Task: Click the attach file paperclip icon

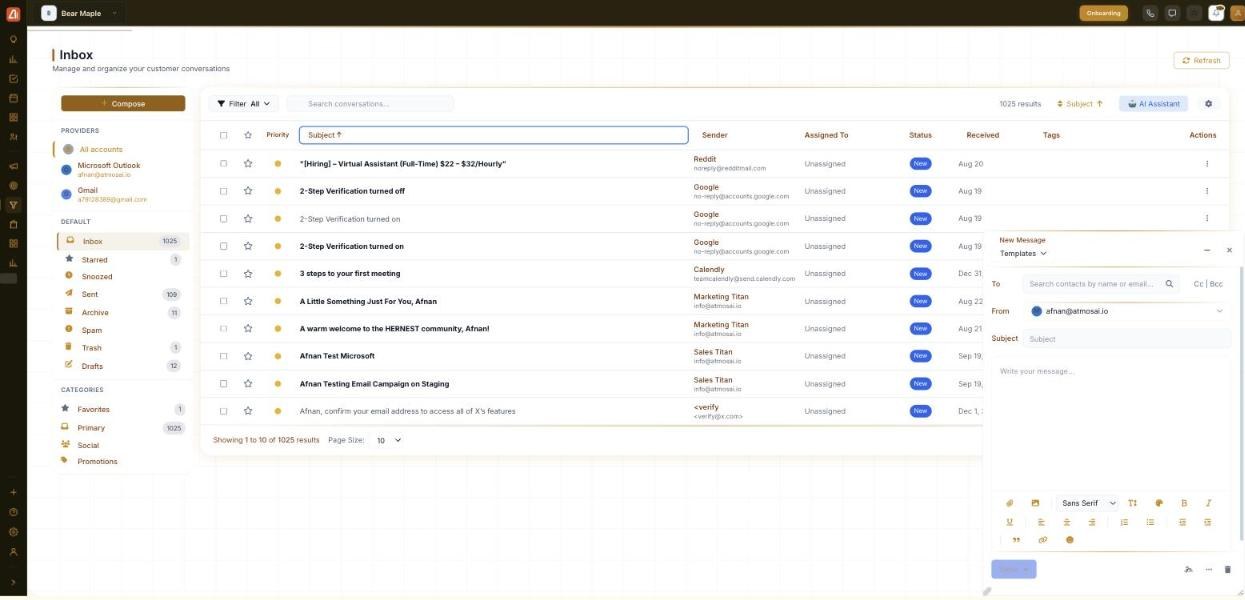Action: [1010, 503]
